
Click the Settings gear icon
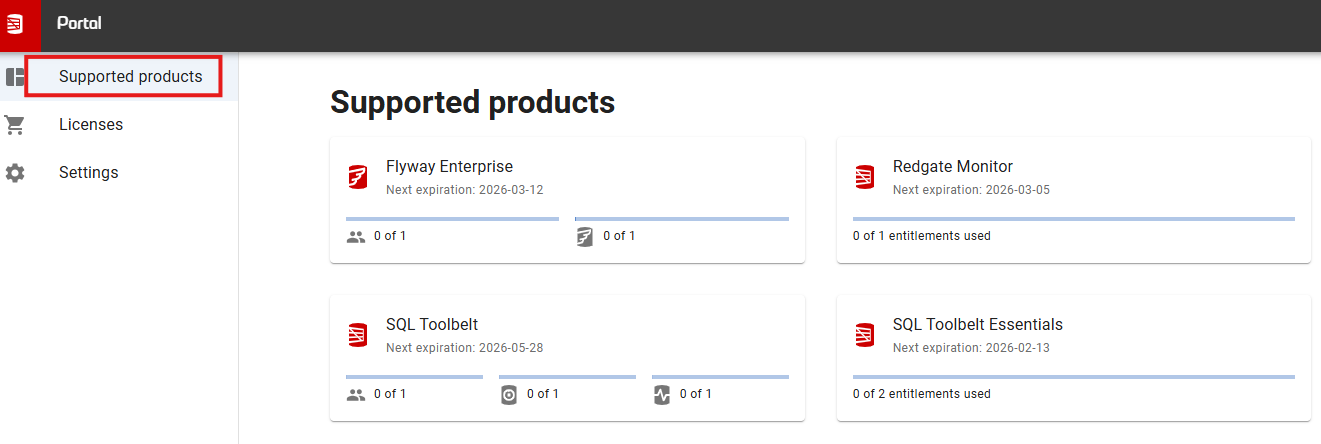tap(15, 173)
